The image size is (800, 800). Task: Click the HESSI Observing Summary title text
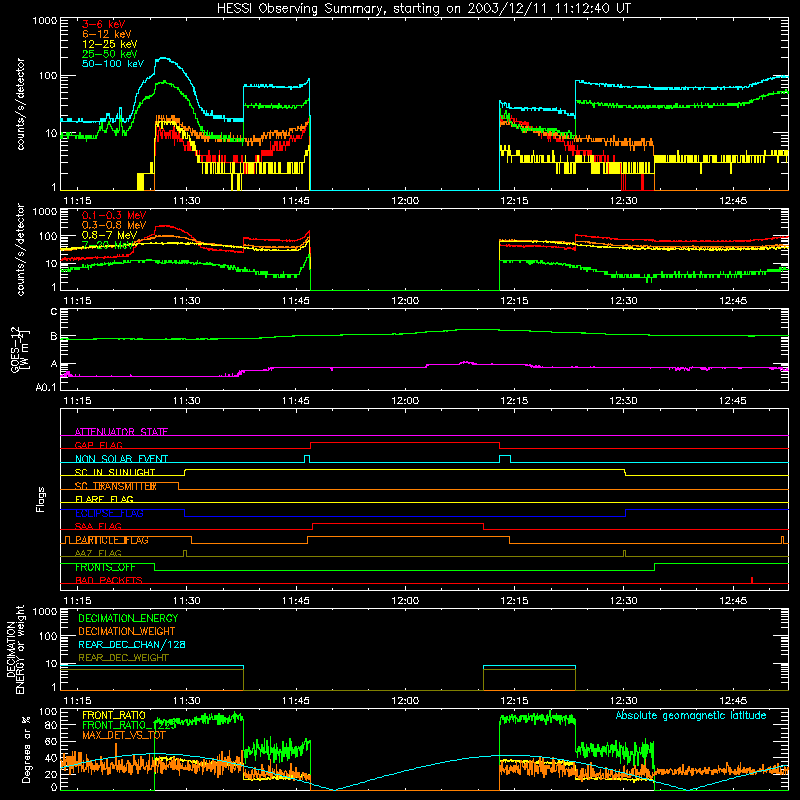pos(424,8)
